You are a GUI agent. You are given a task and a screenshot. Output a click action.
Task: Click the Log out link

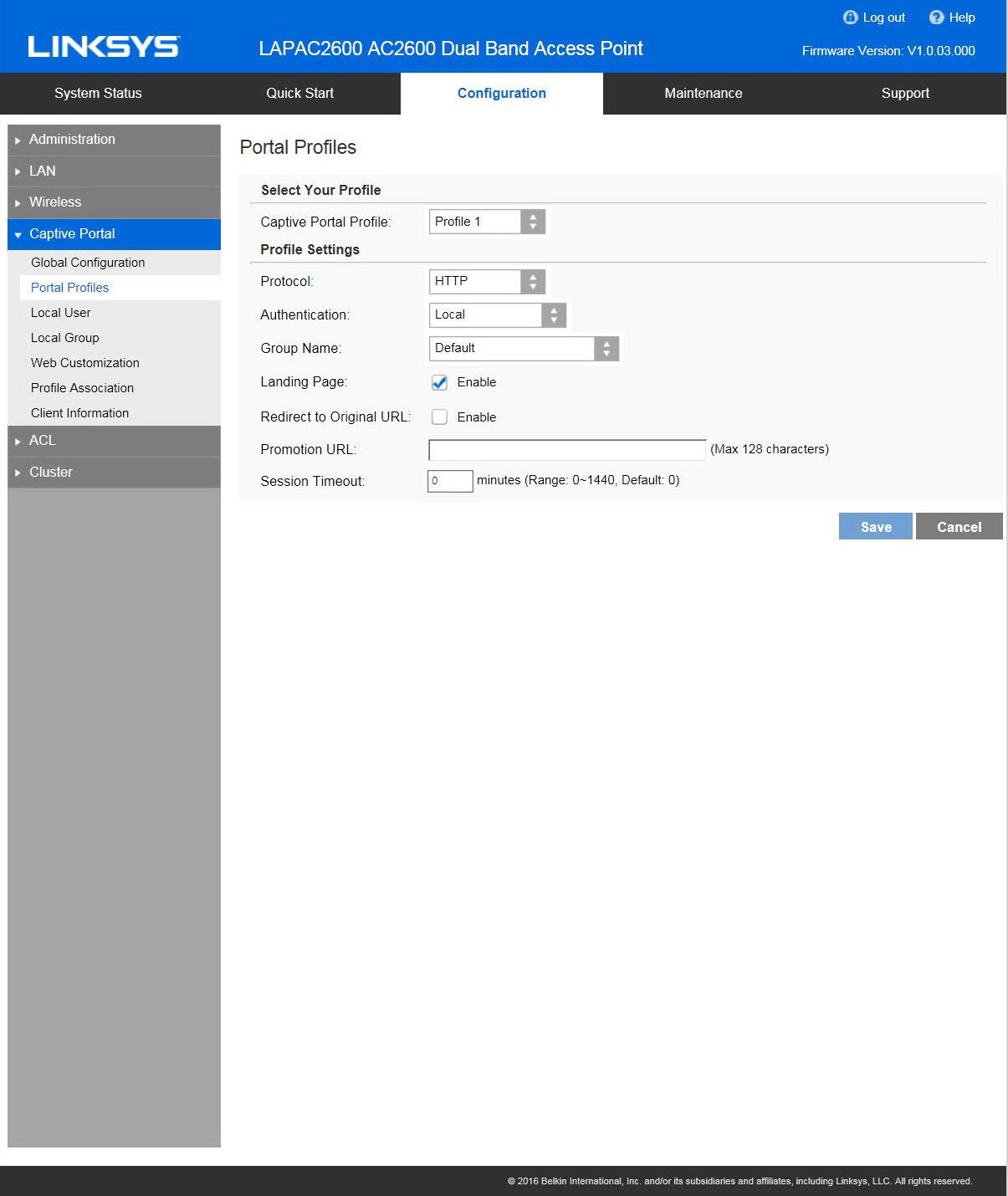pos(883,18)
